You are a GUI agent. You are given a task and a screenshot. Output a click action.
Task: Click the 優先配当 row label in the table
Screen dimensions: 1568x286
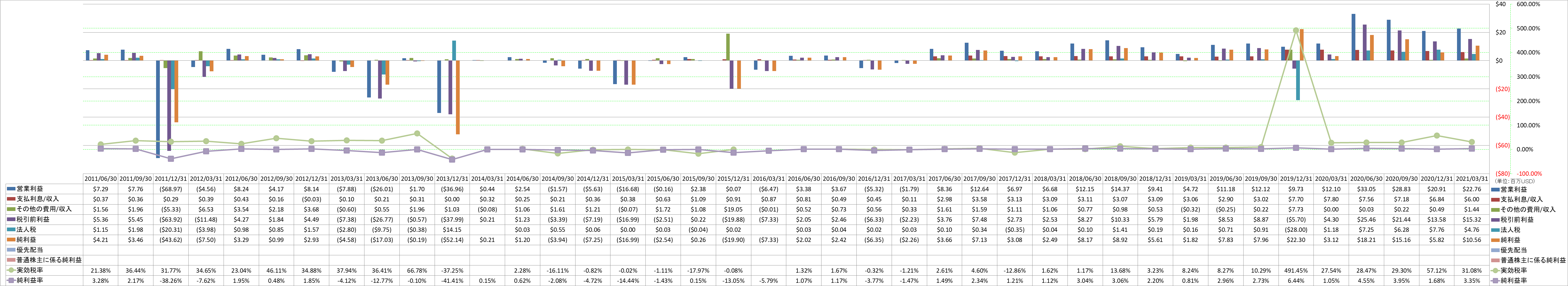(29, 250)
